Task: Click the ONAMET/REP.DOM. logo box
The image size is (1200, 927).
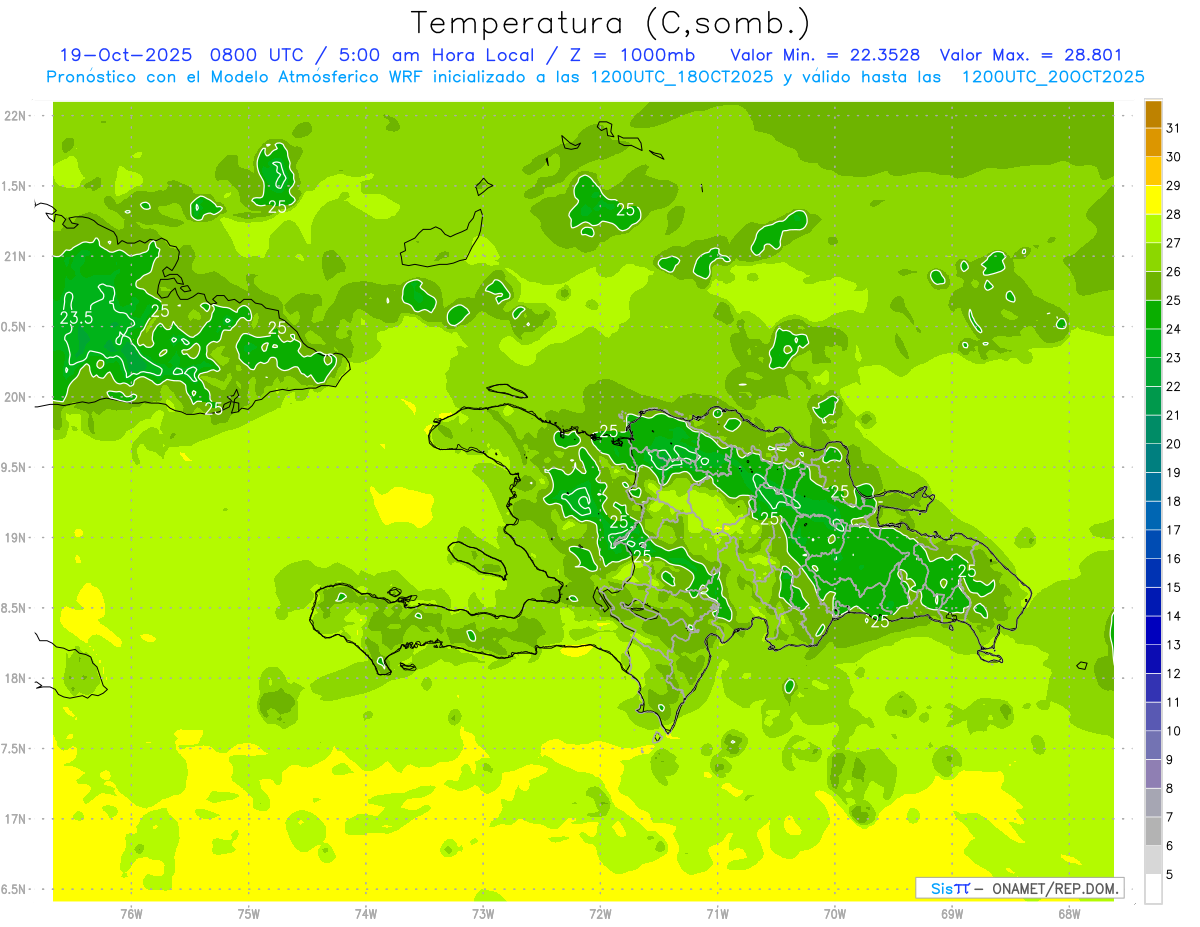Action: [1019, 888]
